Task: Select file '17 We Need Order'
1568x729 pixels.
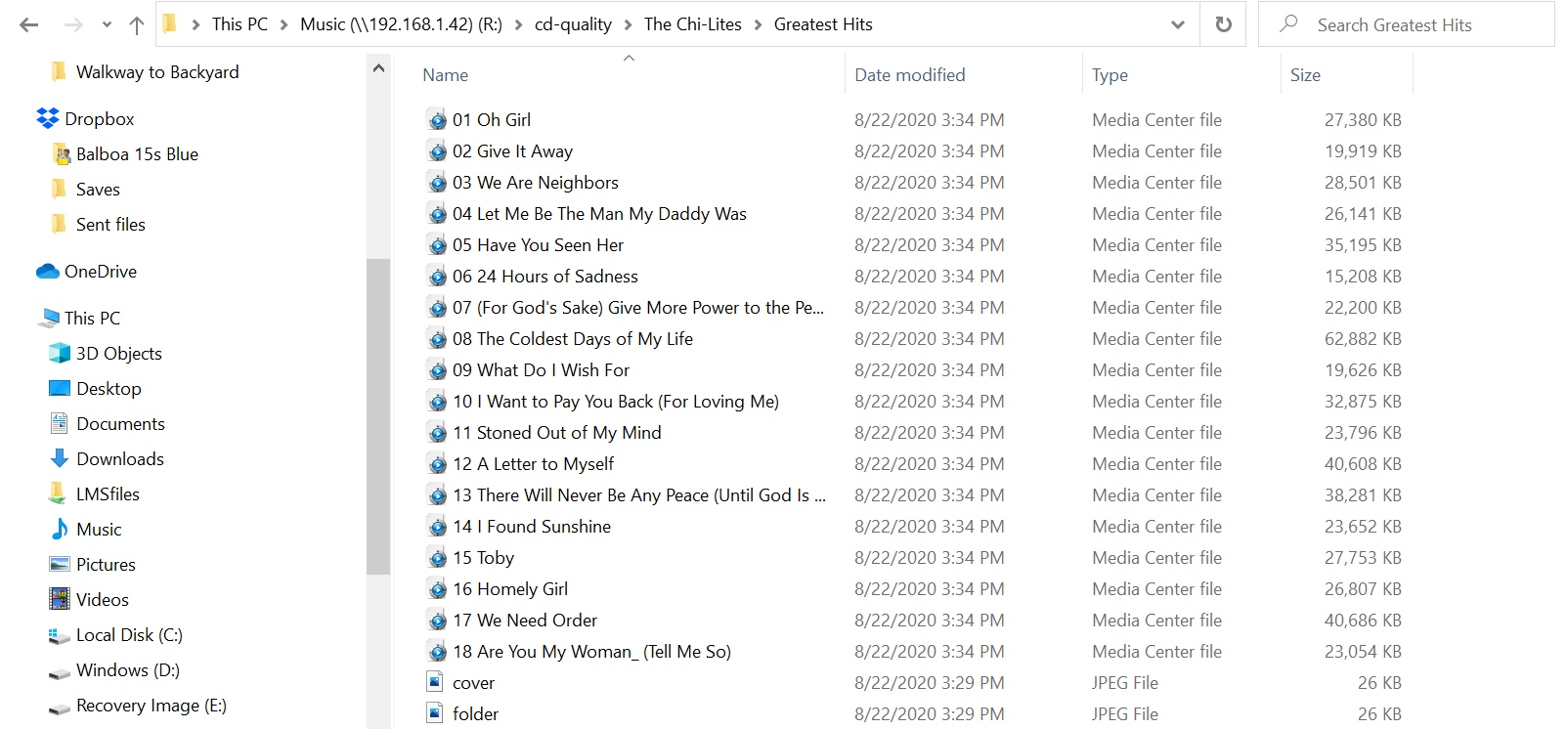Action: pos(524,621)
